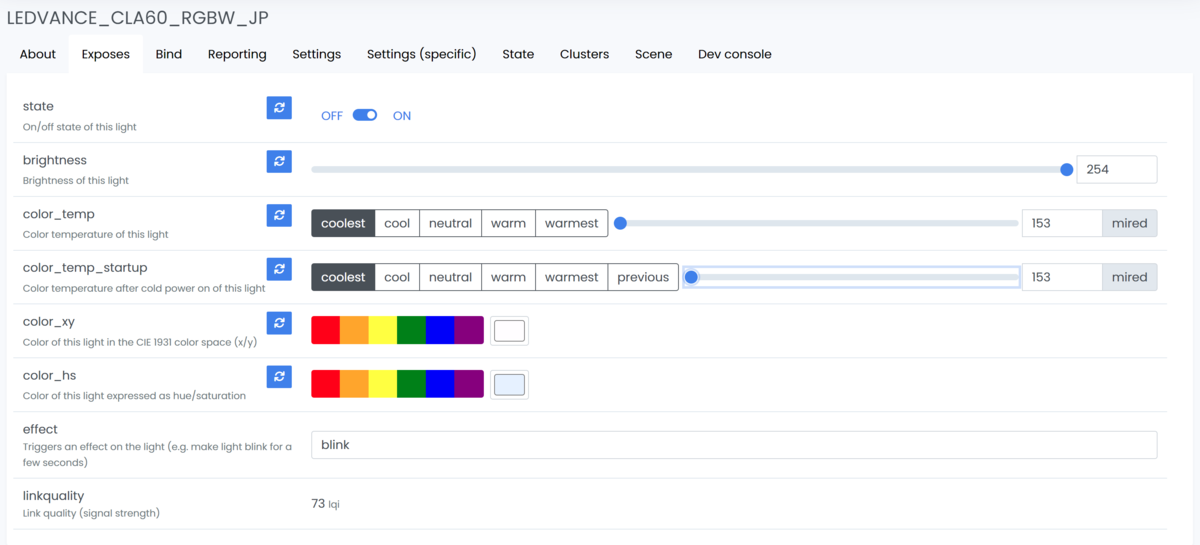Toggle the light state switch
Screen dimensions: 1200x545
(x=365, y=115)
